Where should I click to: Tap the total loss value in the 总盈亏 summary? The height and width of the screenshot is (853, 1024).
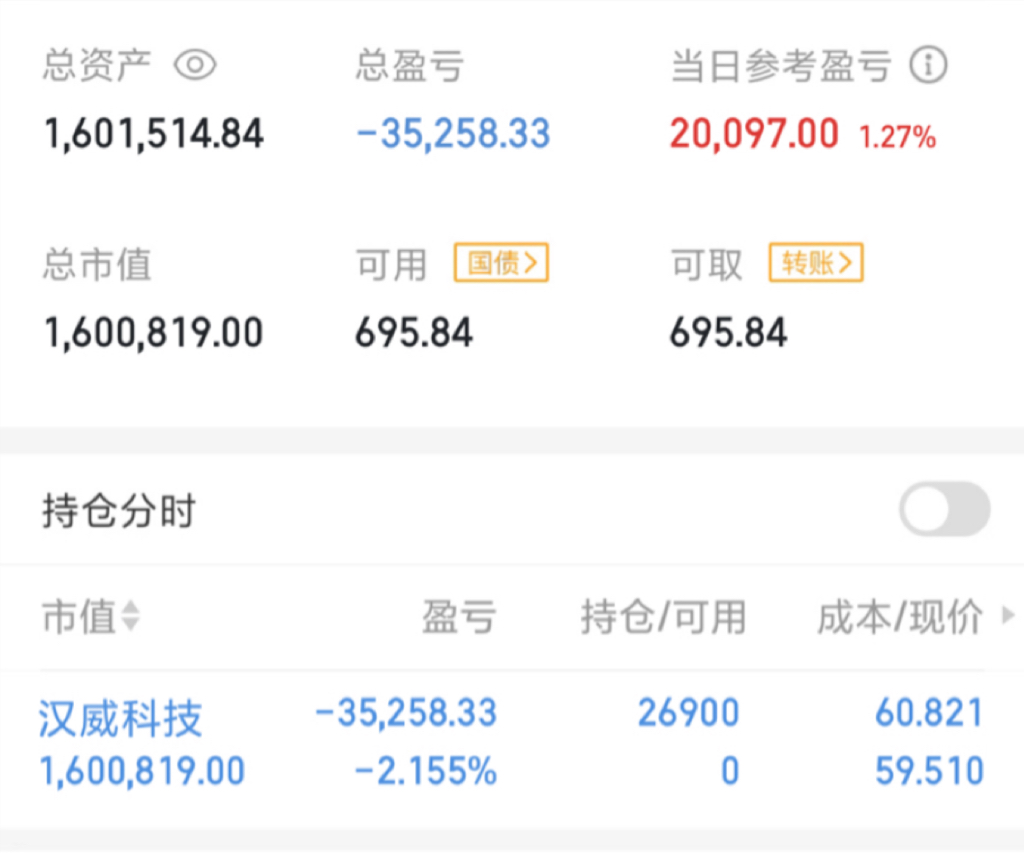(x=453, y=134)
